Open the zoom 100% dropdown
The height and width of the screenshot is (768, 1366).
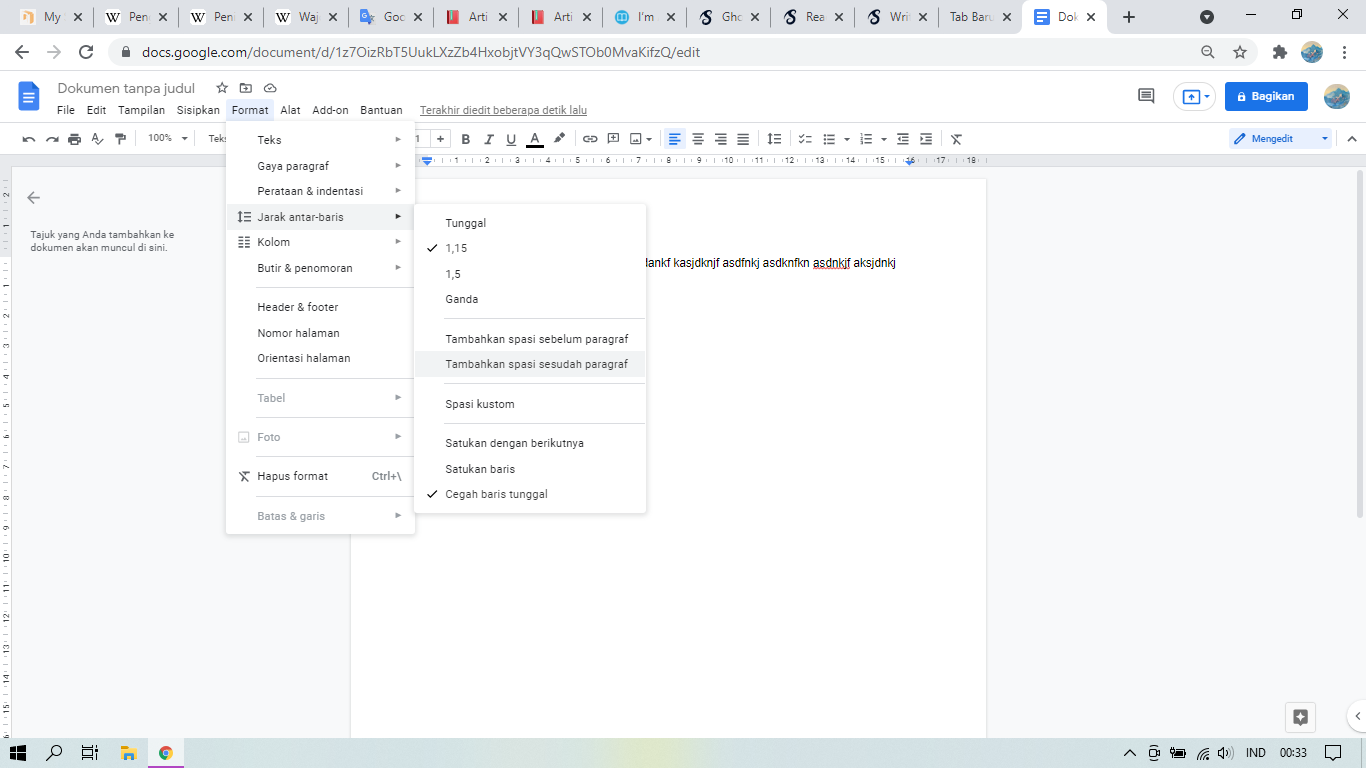point(167,139)
